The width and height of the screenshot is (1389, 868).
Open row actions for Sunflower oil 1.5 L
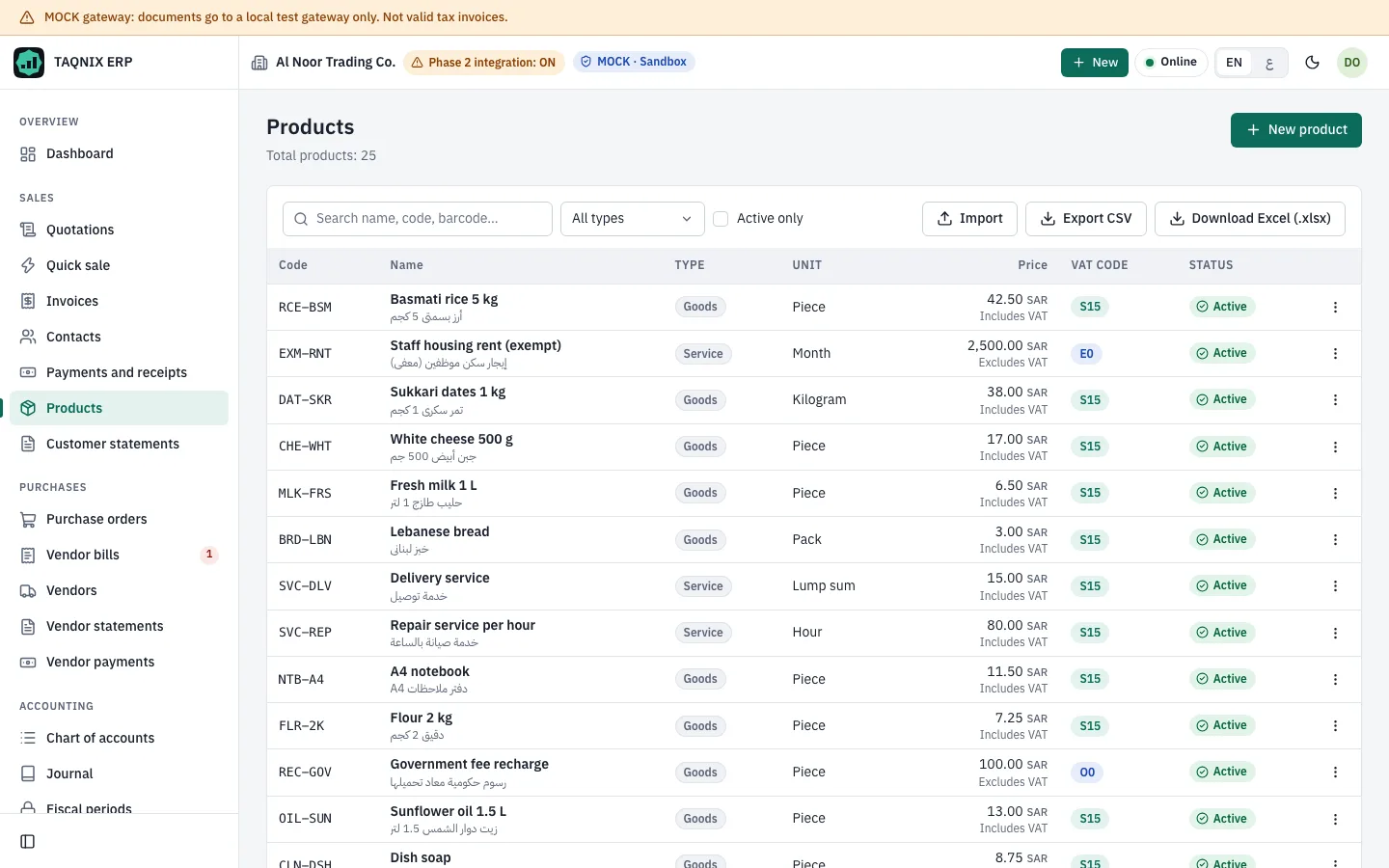point(1335,819)
